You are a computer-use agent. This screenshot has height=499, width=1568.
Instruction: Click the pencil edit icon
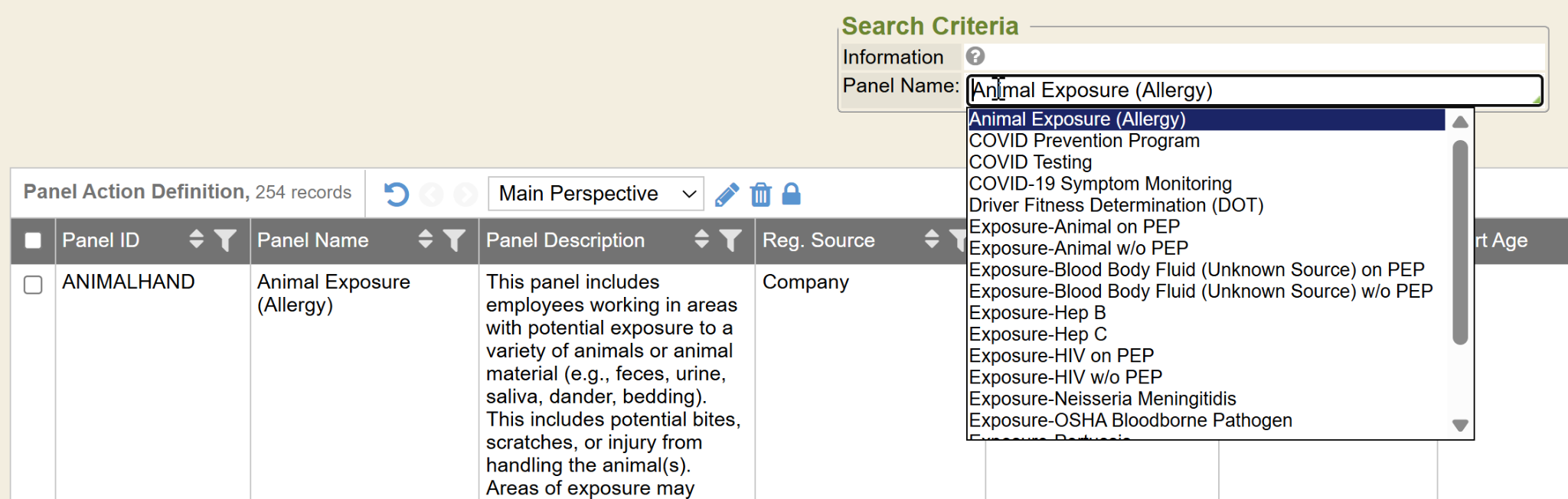point(727,194)
